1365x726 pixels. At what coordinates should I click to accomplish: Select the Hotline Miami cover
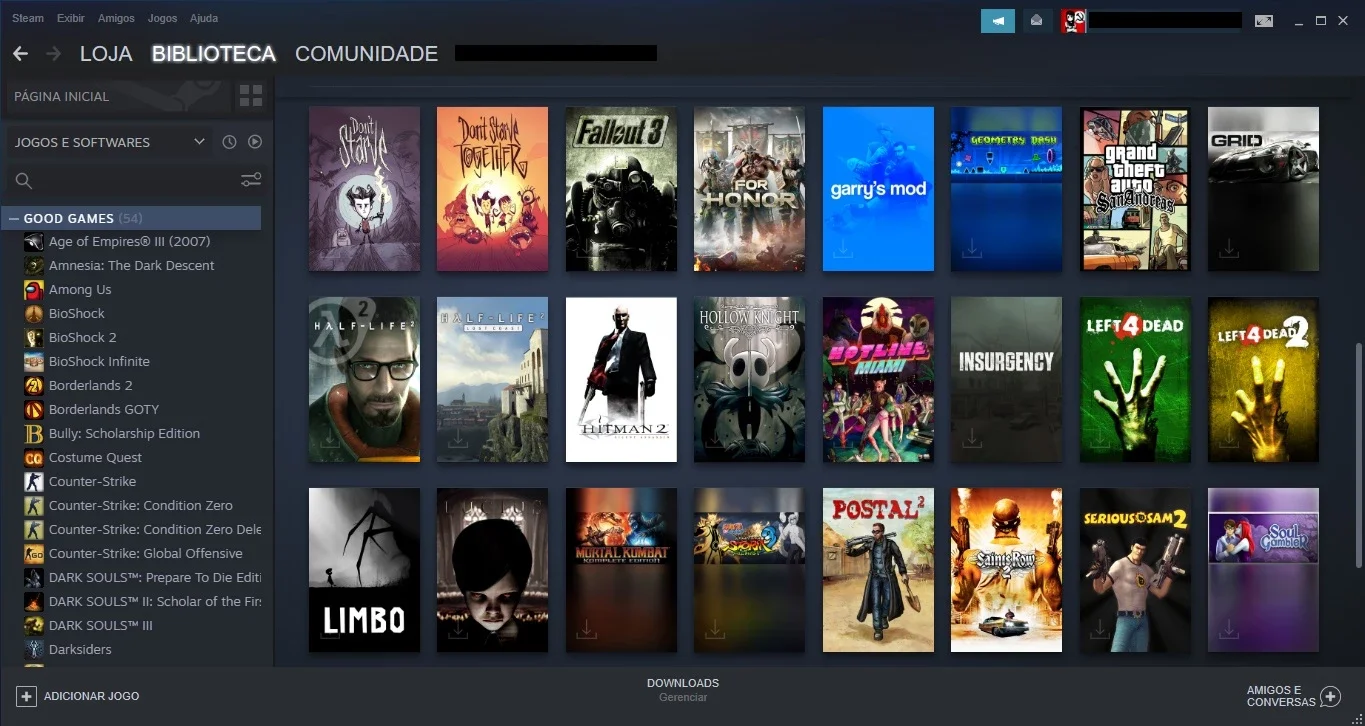878,380
